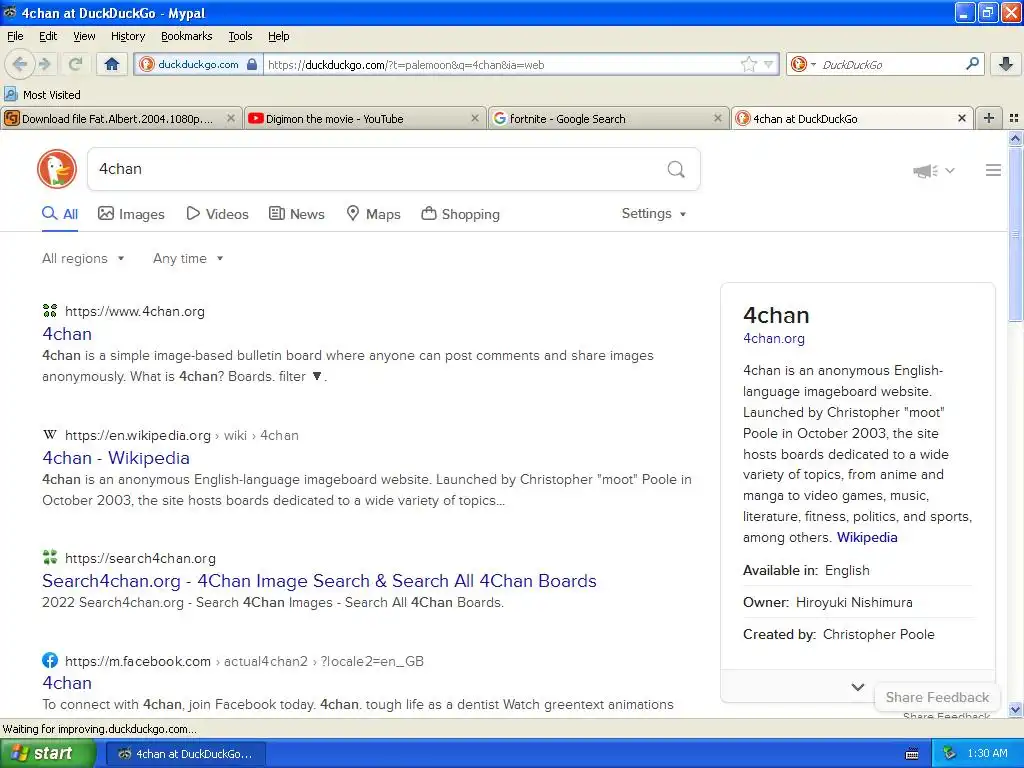Click the Wikipedia W favicon
1024x768 pixels.
(x=50, y=435)
